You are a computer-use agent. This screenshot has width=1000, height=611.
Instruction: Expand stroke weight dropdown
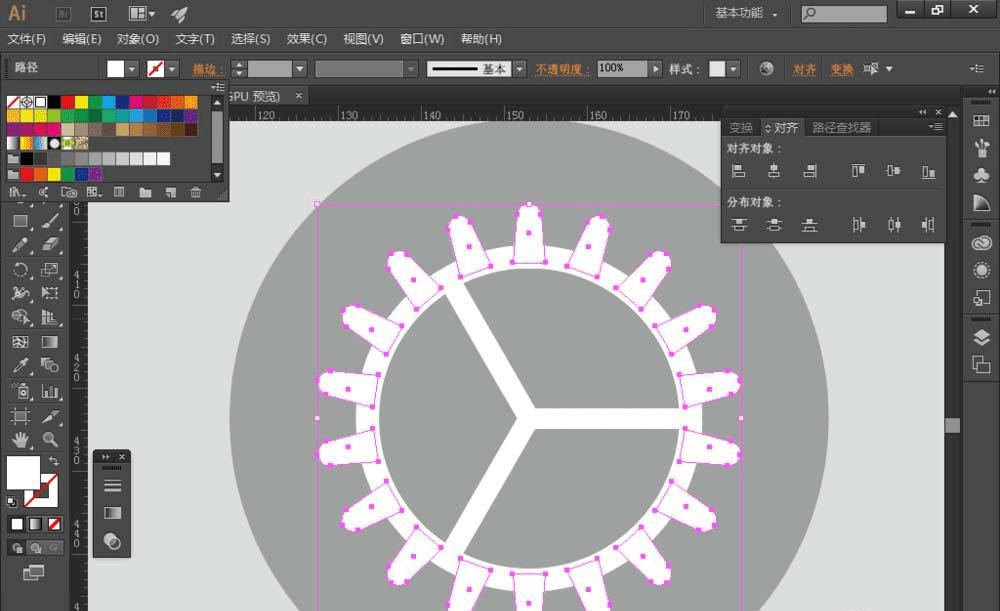click(x=300, y=69)
